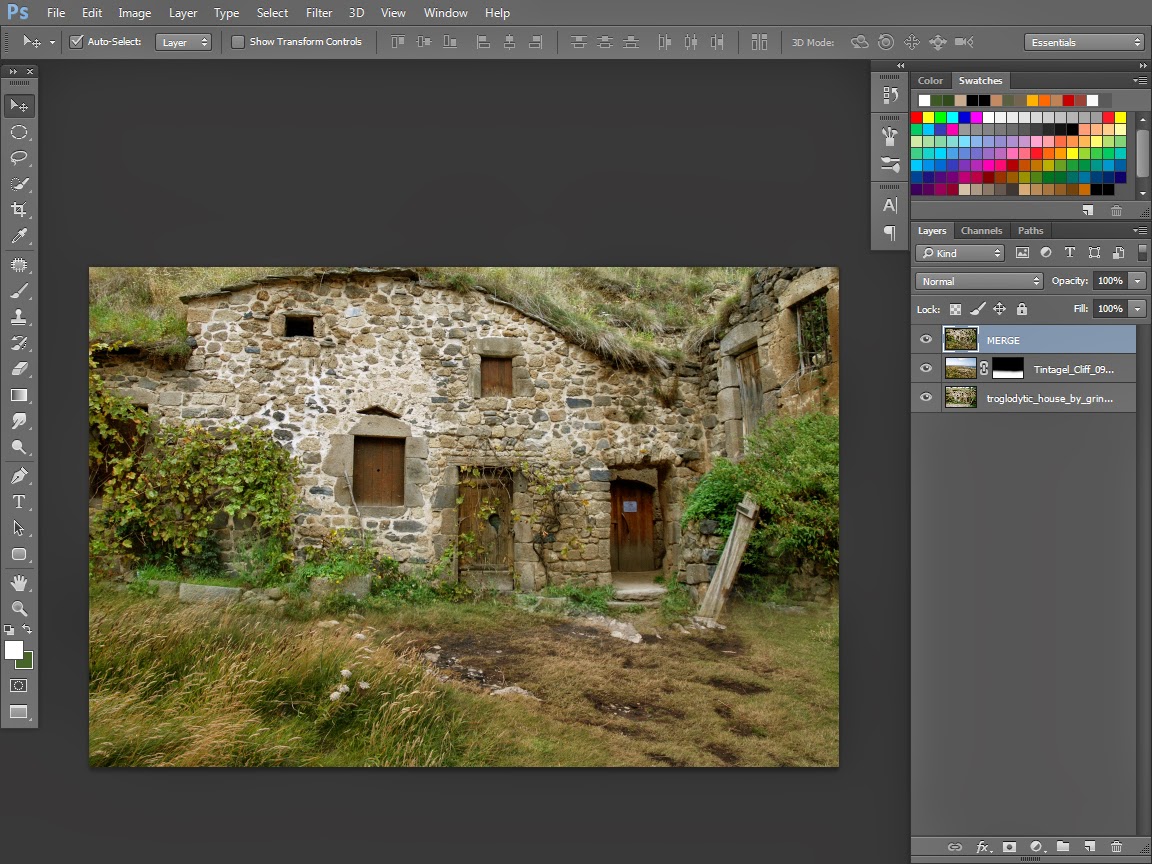Click the foreground color box
Viewport: 1152px width, 864px height.
(x=12, y=649)
